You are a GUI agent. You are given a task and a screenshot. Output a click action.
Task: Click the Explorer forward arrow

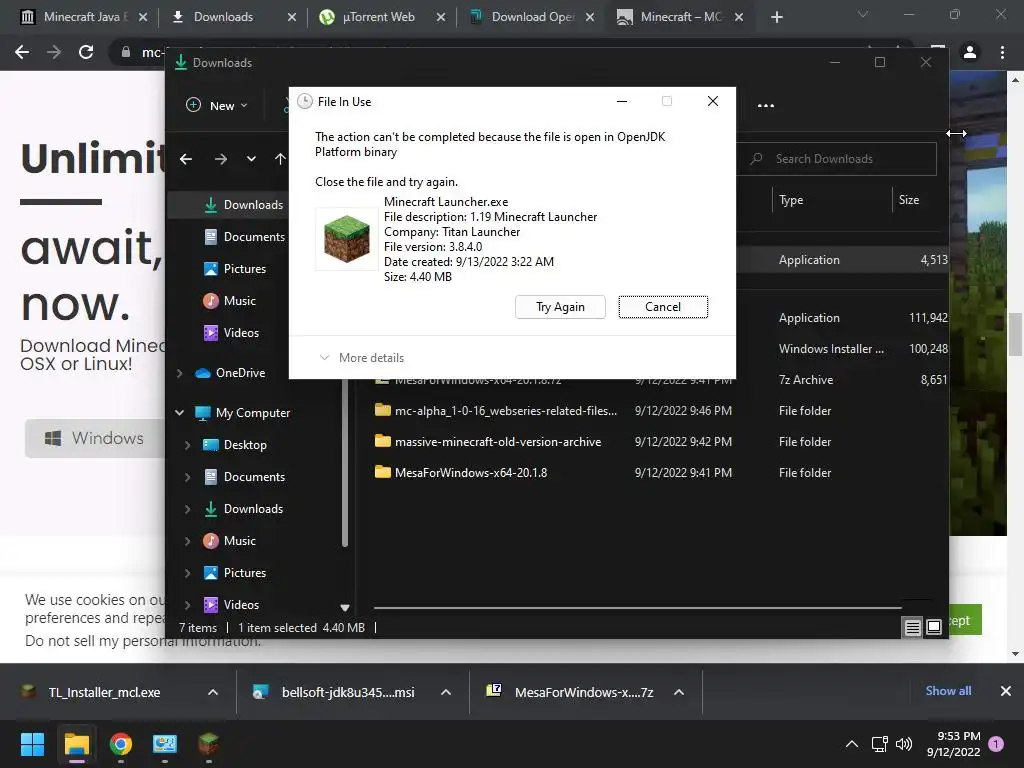[x=221, y=159]
